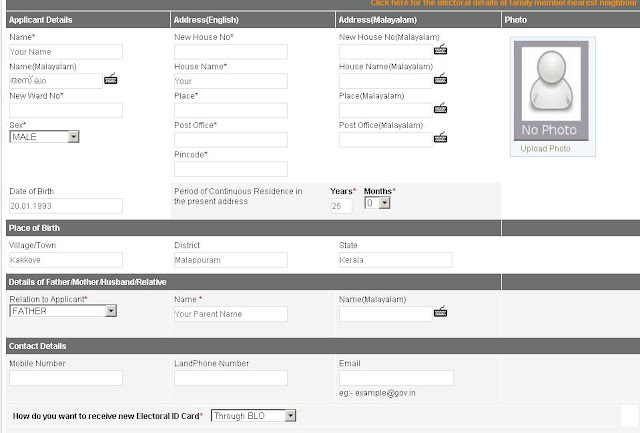Click the Upload Photo link
The width and height of the screenshot is (640, 433).
tap(545, 149)
